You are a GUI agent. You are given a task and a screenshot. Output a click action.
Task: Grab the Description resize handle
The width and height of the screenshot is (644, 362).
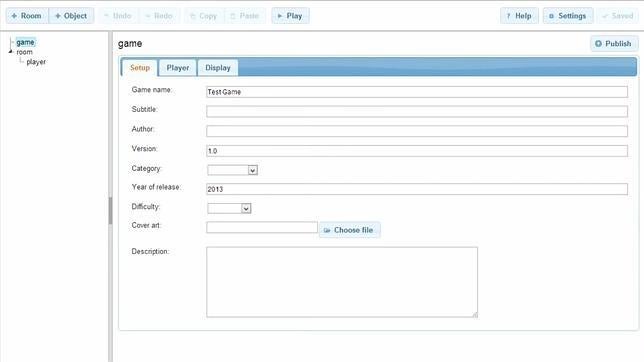click(475, 315)
